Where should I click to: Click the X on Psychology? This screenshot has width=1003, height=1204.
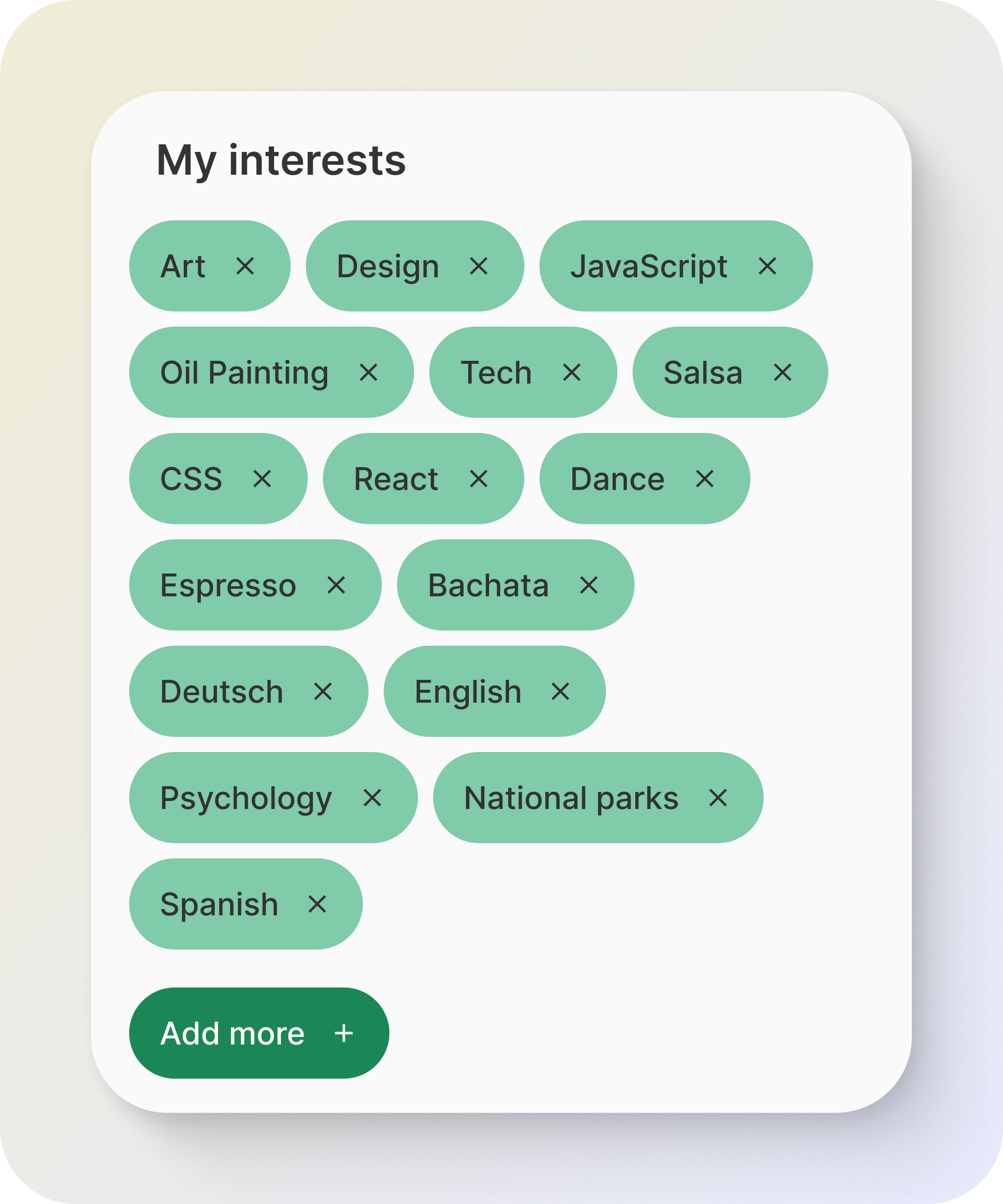[x=372, y=798]
